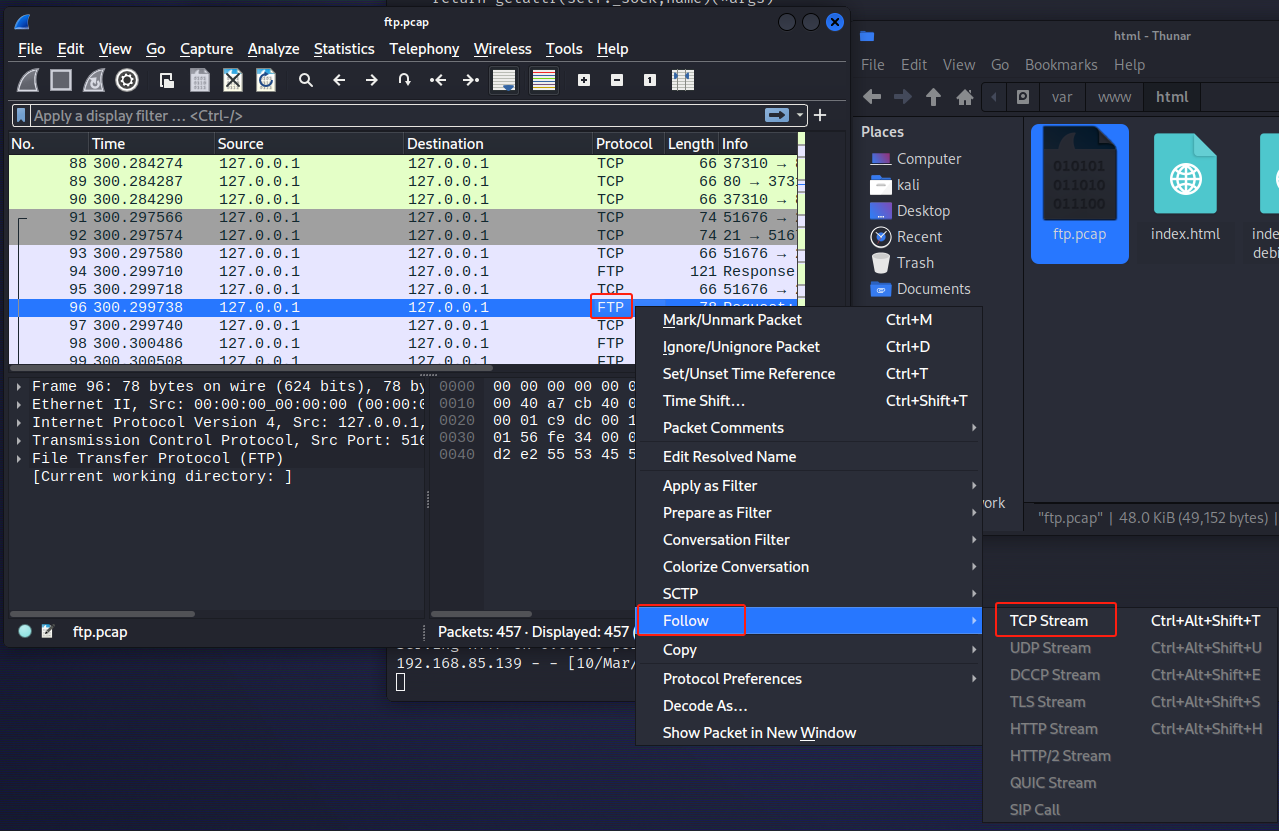The height and width of the screenshot is (831, 1279).
Task: Expand Transmission Control Protocol details
Action: pyautogui.click(x=20, y=441)
